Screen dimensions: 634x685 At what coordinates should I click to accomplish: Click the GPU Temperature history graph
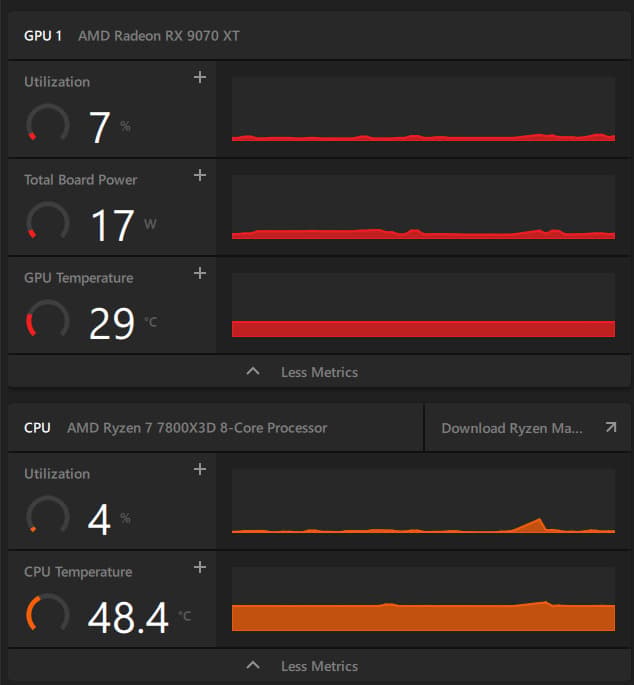[x=423, y=305]
